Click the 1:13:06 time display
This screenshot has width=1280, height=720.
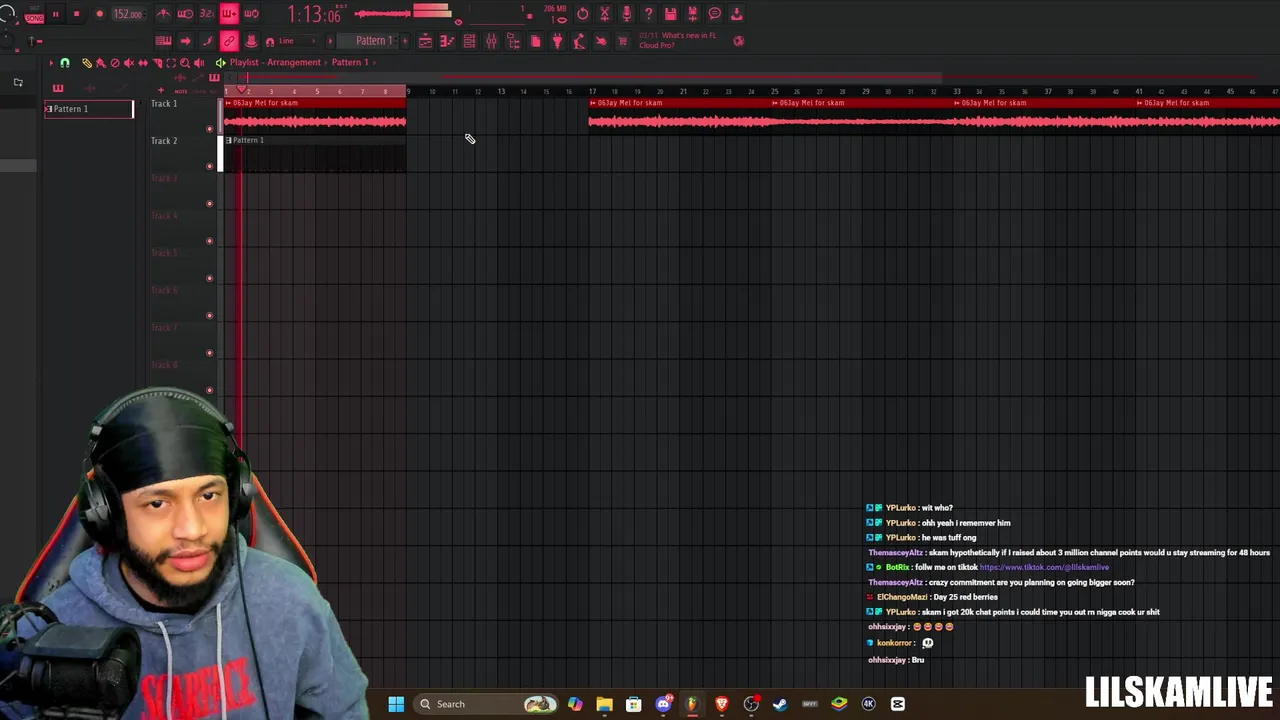click(314, 14)
